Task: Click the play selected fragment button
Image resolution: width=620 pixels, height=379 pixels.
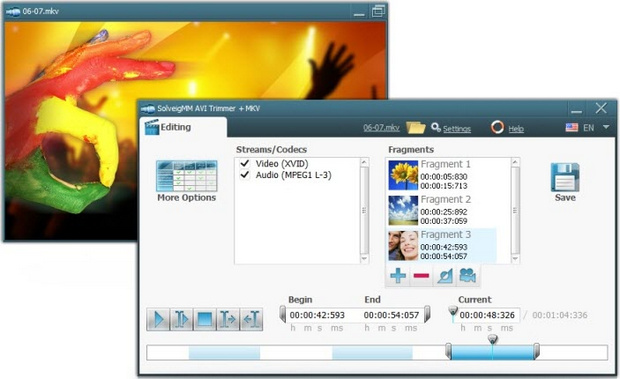Action: 181,319
